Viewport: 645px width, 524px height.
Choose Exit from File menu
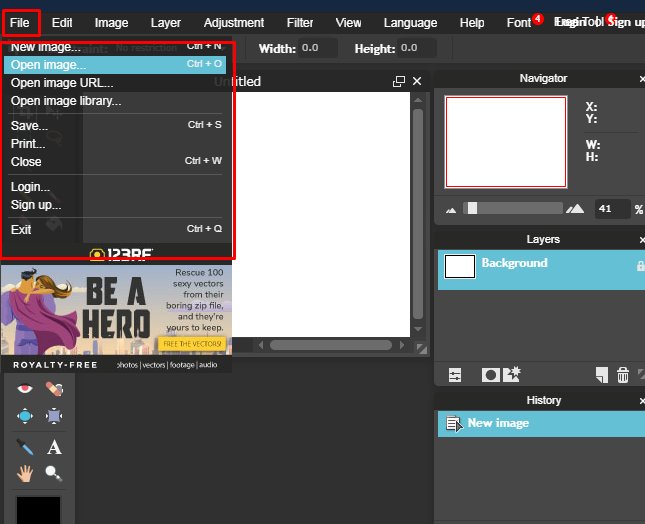(115, 230)
